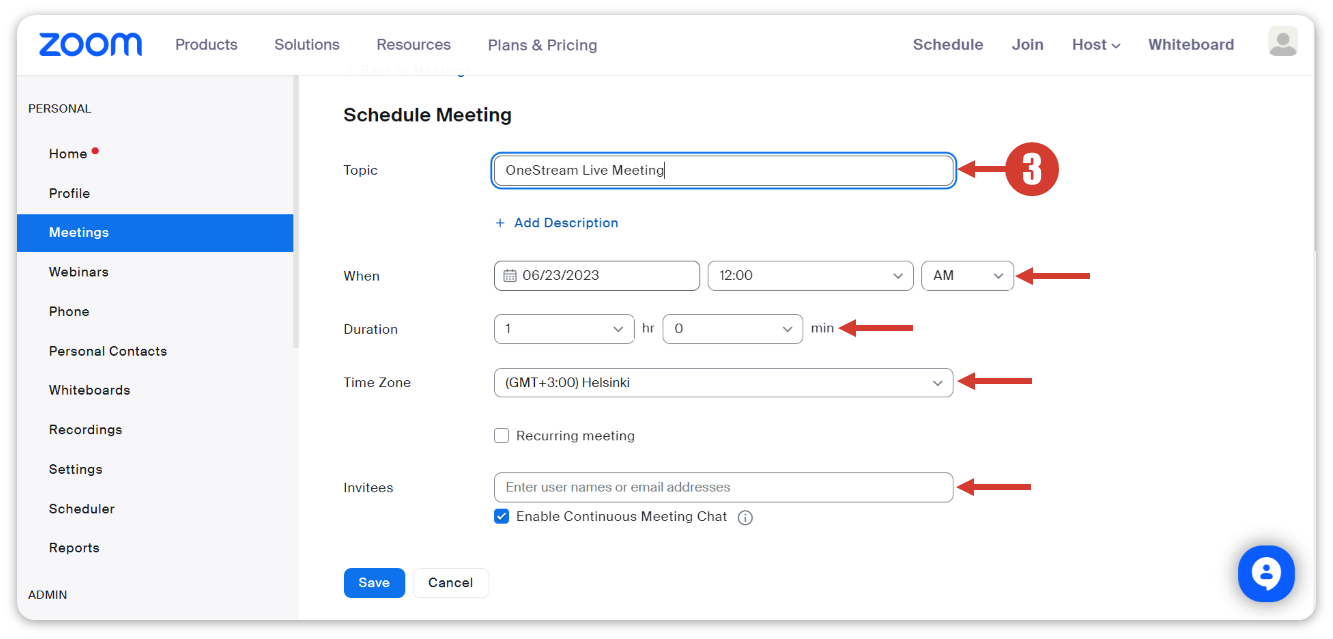
Task: Expand the Time Zone Helsinki dropdown
Action: point(723,383)
